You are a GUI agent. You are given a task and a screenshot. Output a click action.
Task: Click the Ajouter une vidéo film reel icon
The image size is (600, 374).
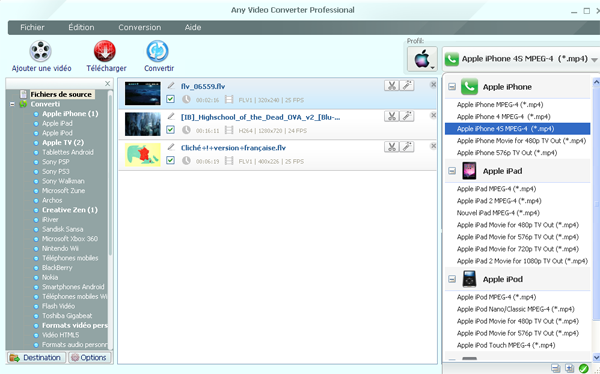point(41,51)
